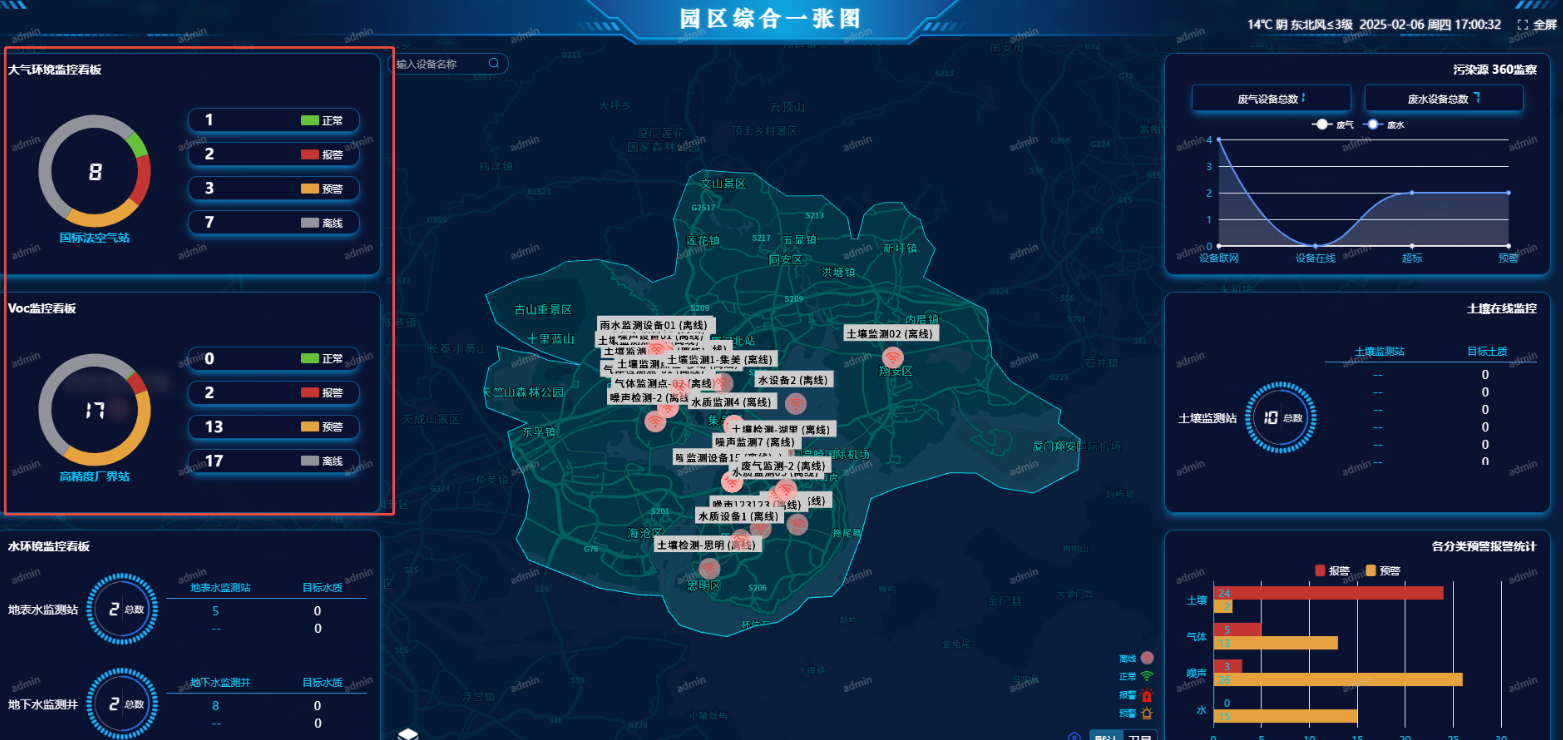Select the 雨水监测设备01 (离线) marker on map

pyautogui.click(x=653, y=325)
